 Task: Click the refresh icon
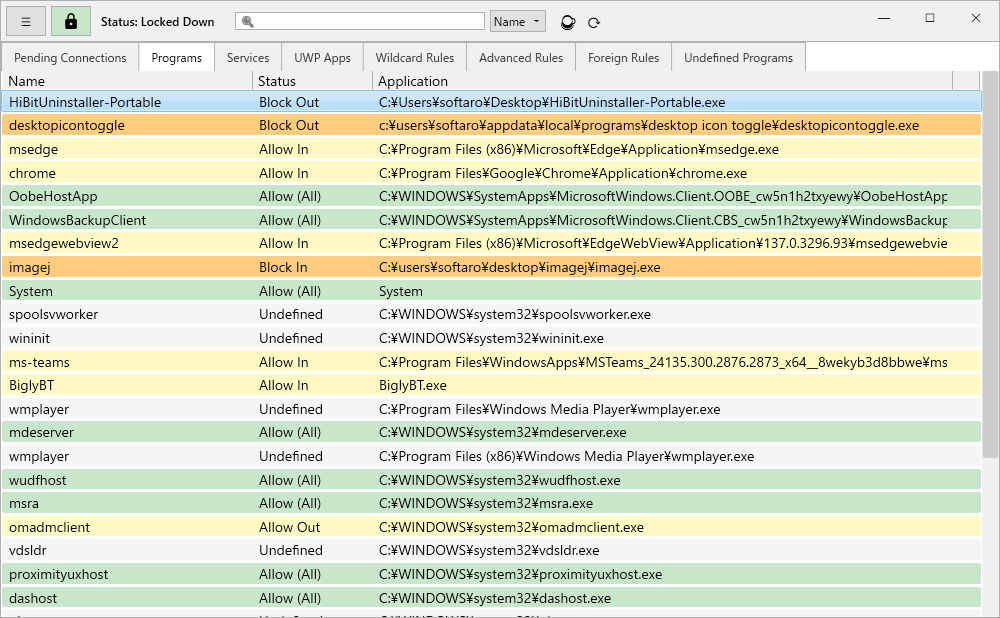pos(594,23)
